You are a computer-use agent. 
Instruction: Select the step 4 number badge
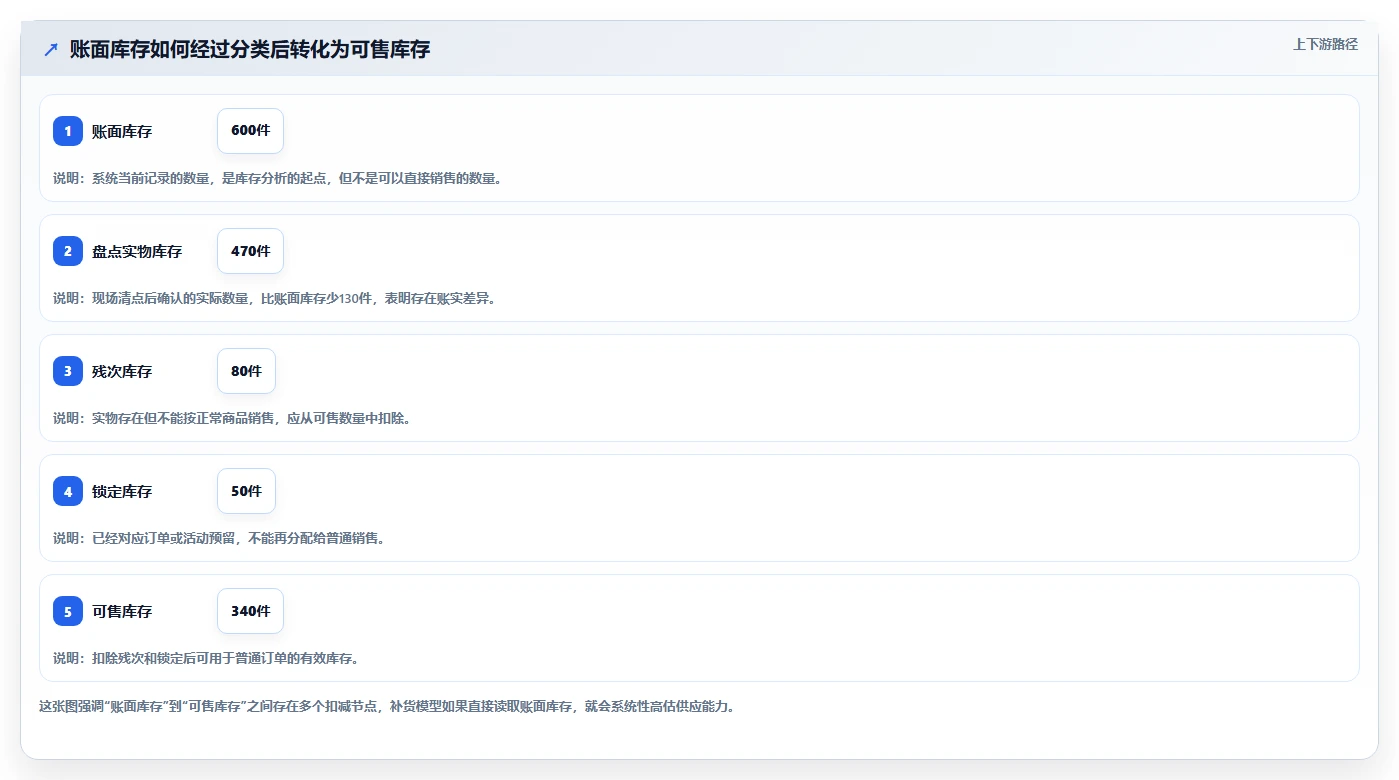(x=68, y=491)
